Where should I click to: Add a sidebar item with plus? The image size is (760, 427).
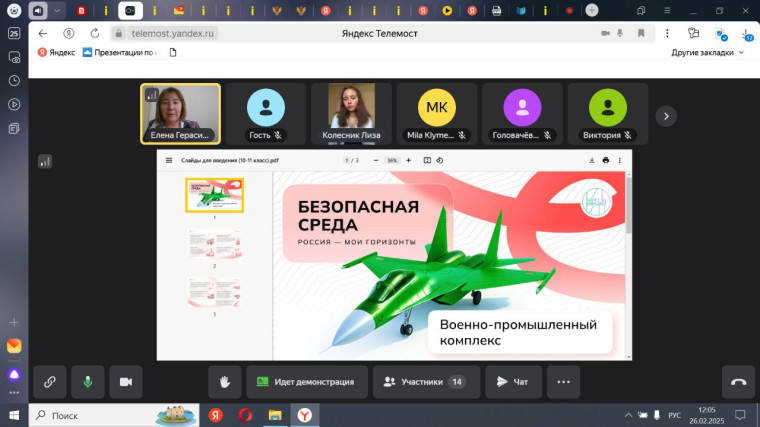[14, 322]
